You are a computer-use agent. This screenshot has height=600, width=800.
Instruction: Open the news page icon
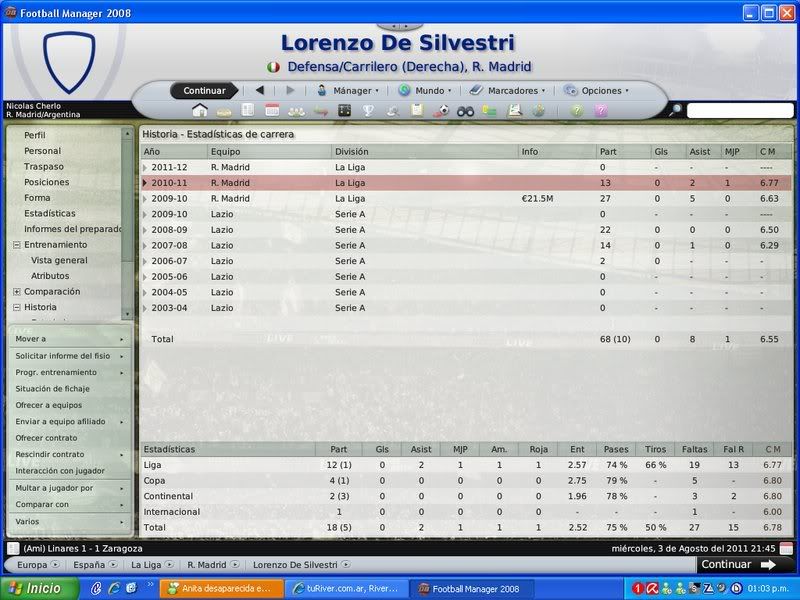(x=248, y=110)
